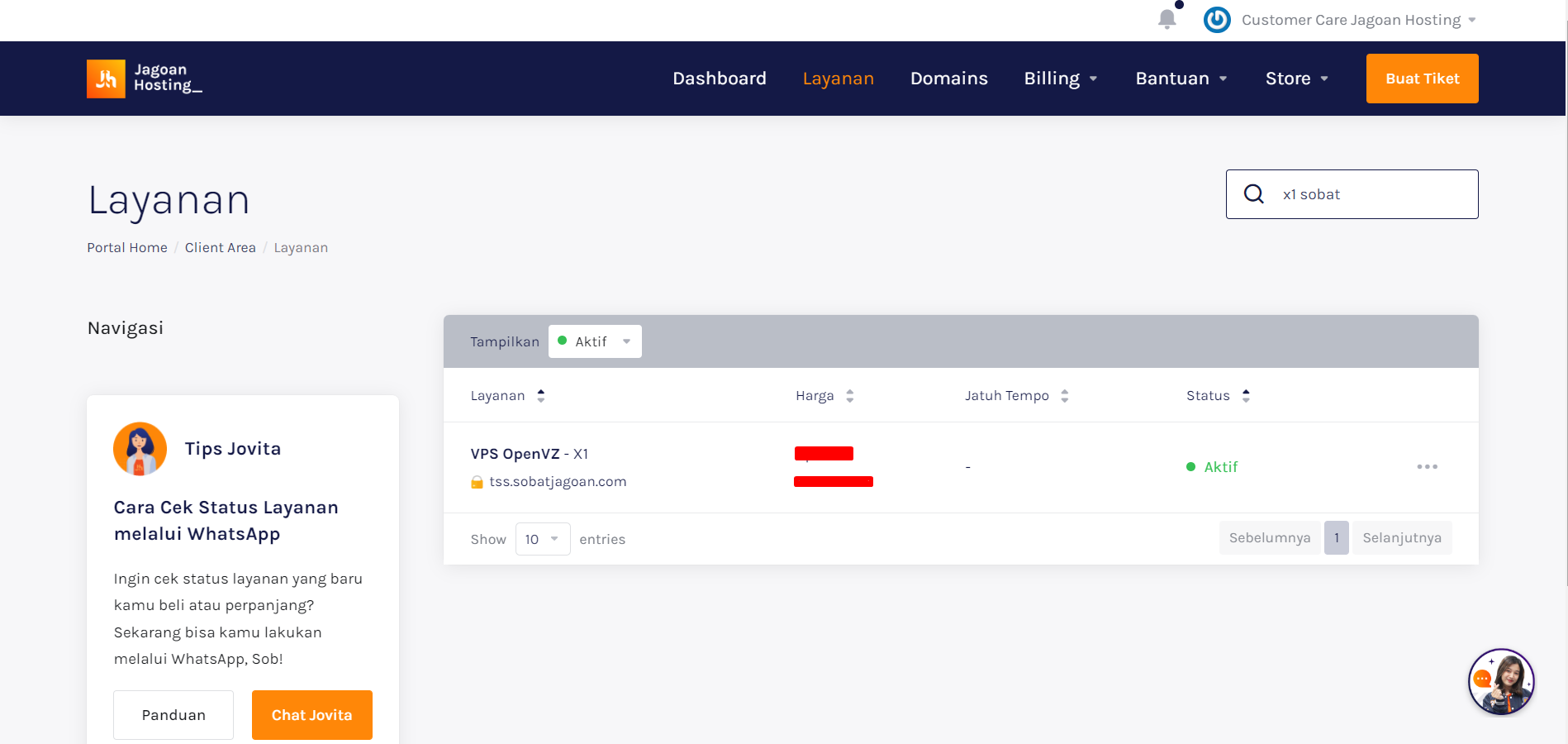Click the Cara Cek Status Layanan heading
Viewport: 1568px width, 744px height.
point(226,521)
